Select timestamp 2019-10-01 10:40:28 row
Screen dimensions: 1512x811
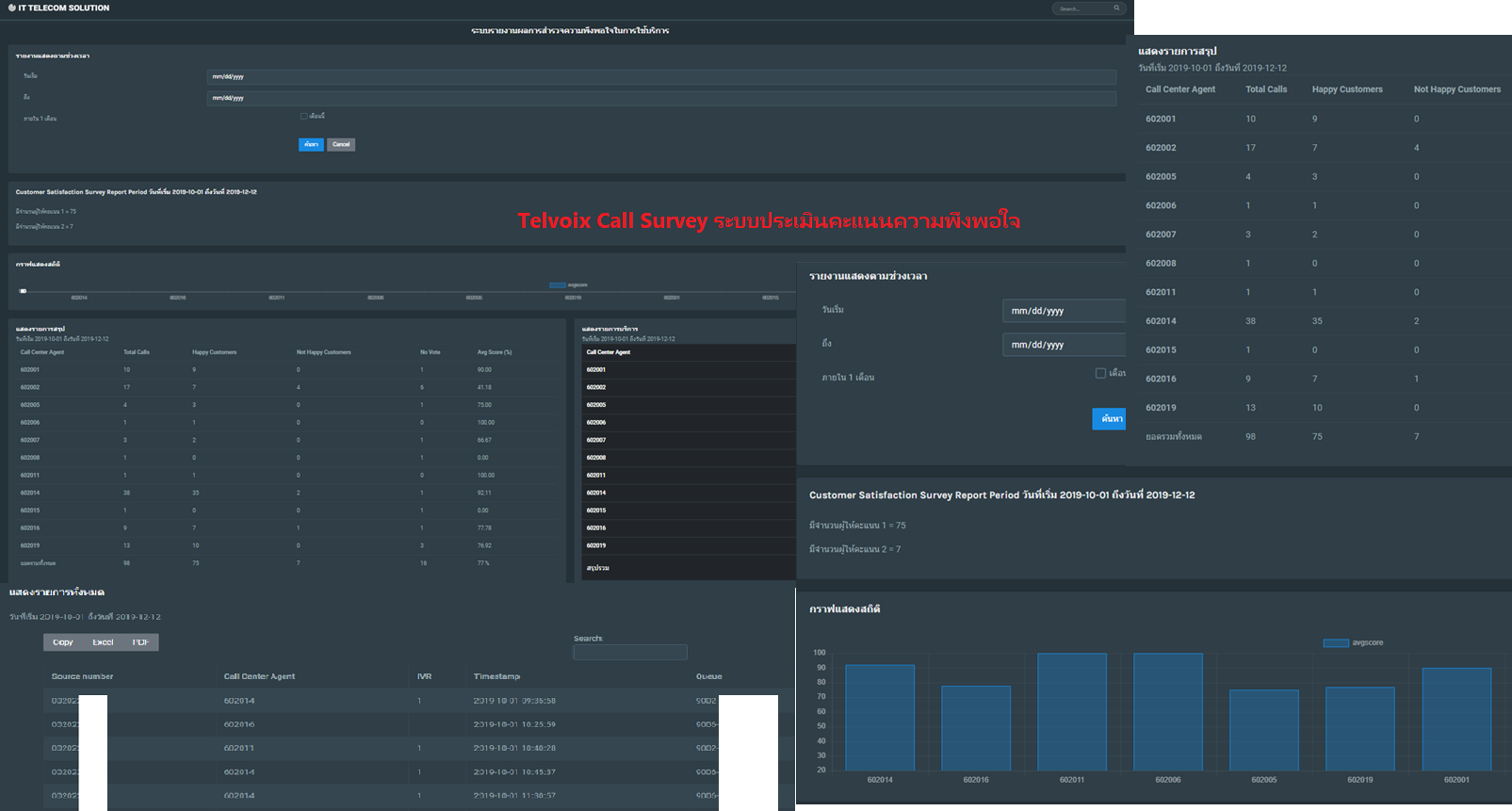[x=514, y=748]
